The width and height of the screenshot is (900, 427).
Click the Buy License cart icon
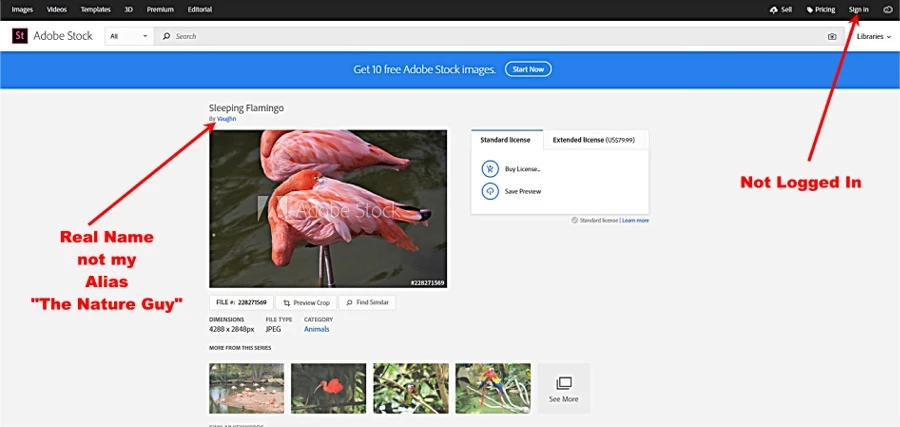pyautogui.click(x=490, y=169)
